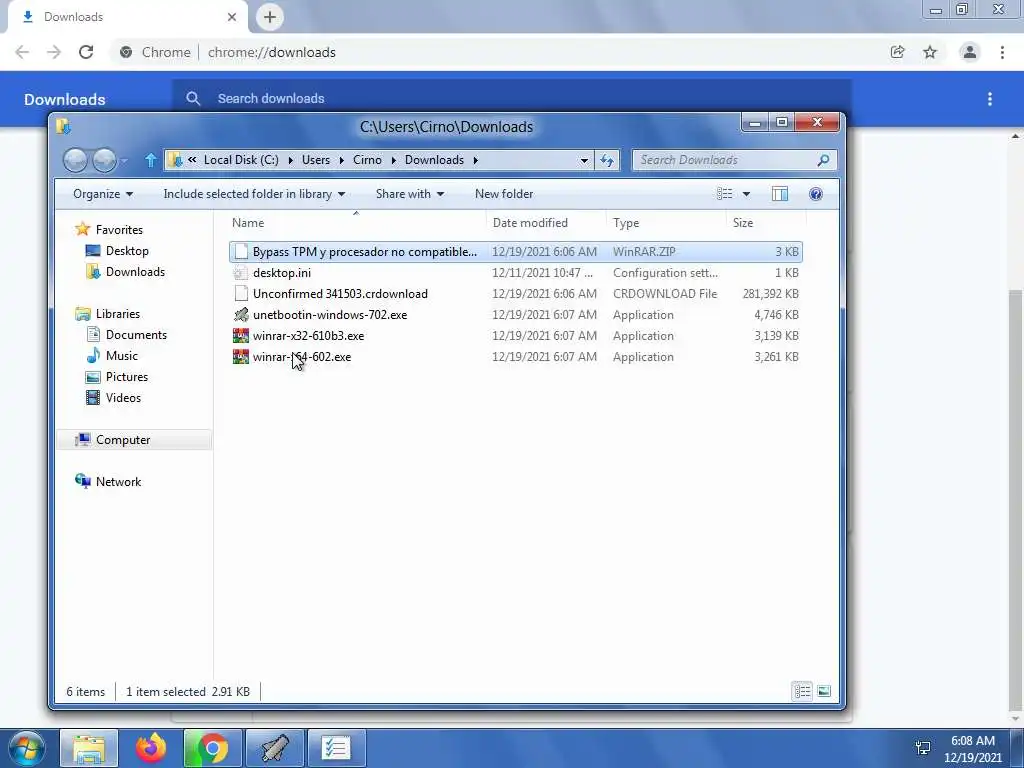Click the network icon in system tray
The width and height of the screenshot is (1024, 768).
pyautogui.click(x=923, y=748)
